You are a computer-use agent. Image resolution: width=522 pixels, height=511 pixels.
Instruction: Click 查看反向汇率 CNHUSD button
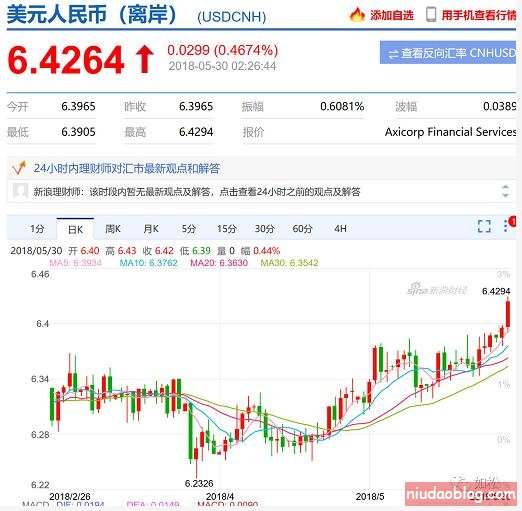448,53
